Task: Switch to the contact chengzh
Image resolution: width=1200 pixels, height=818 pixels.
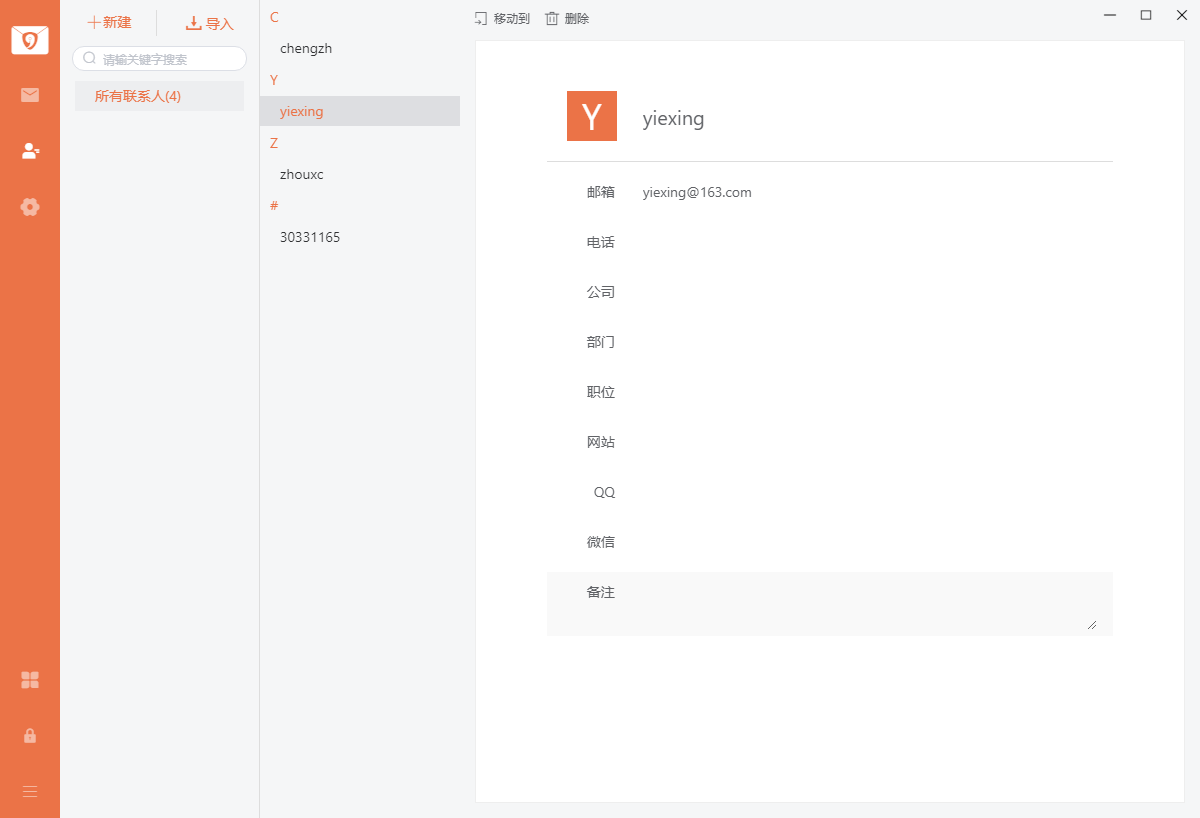Action: (x=305, y=48)
